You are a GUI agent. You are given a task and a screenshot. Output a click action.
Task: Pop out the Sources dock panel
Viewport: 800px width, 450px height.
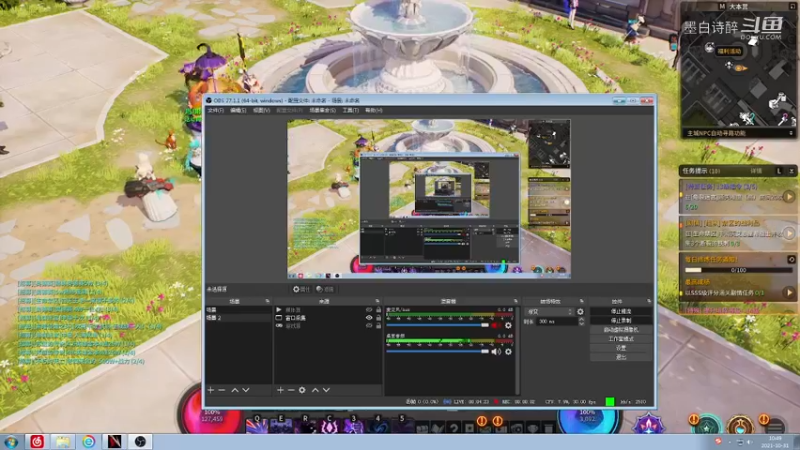378,302
